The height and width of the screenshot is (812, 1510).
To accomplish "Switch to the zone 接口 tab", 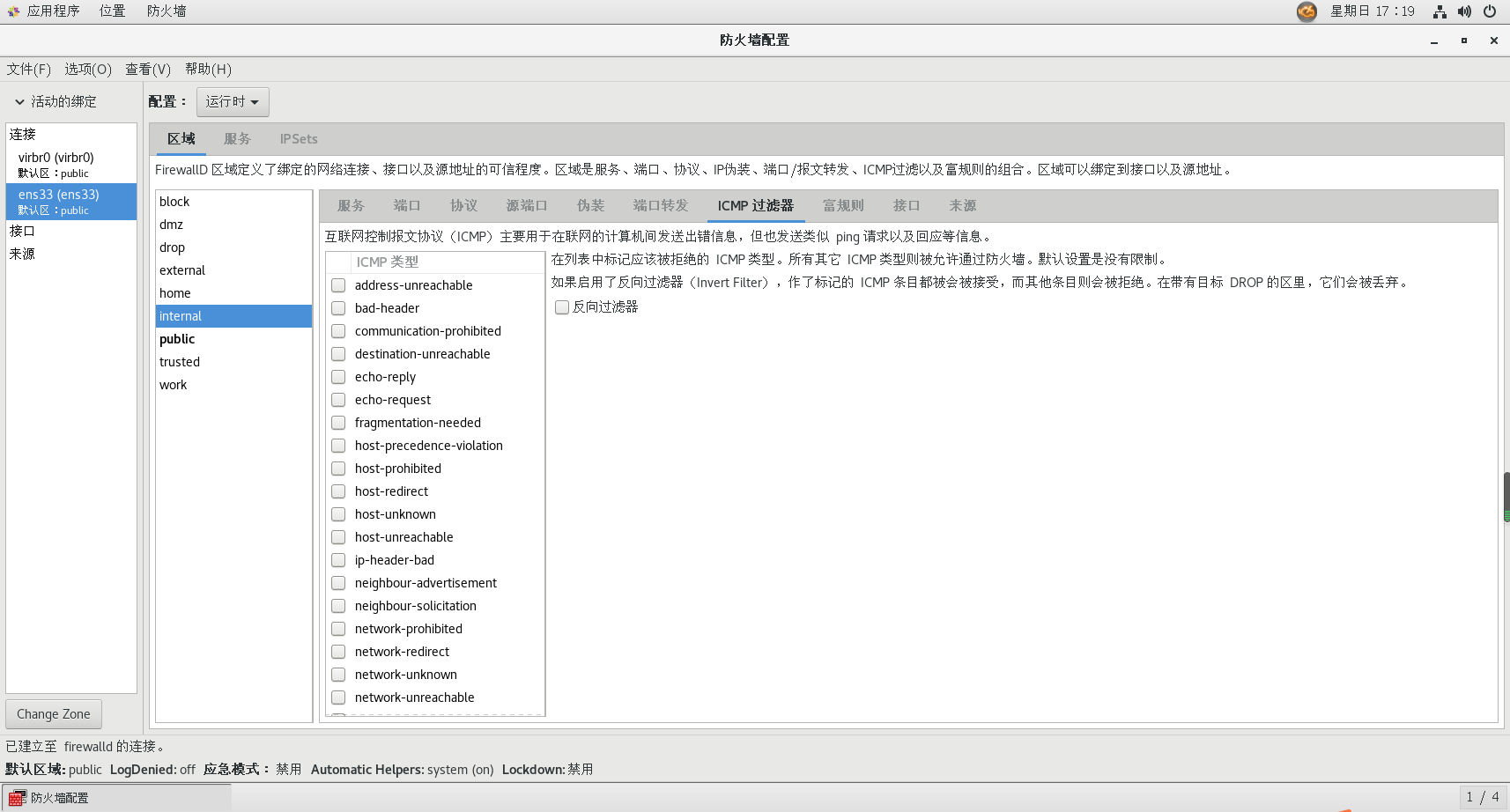I will click(x=907, y=206).
